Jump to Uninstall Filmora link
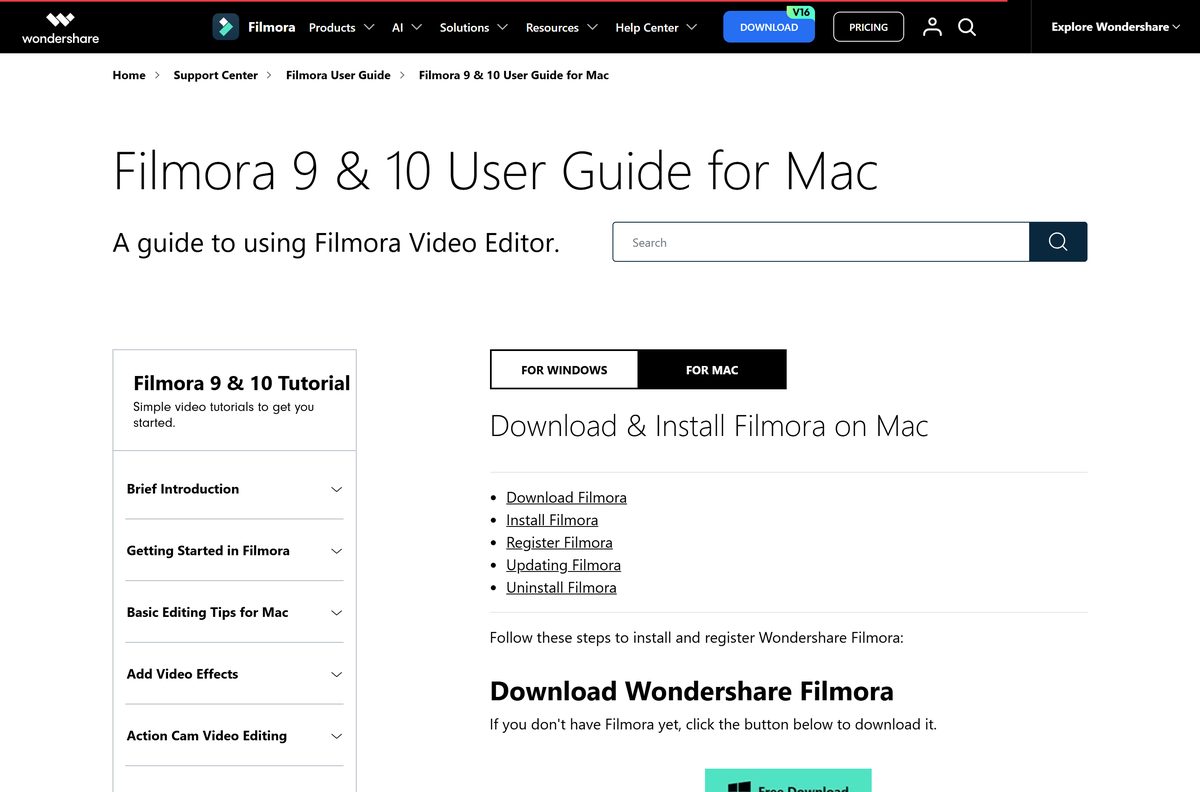This screenshot has width=1200, height=792. 561,587
